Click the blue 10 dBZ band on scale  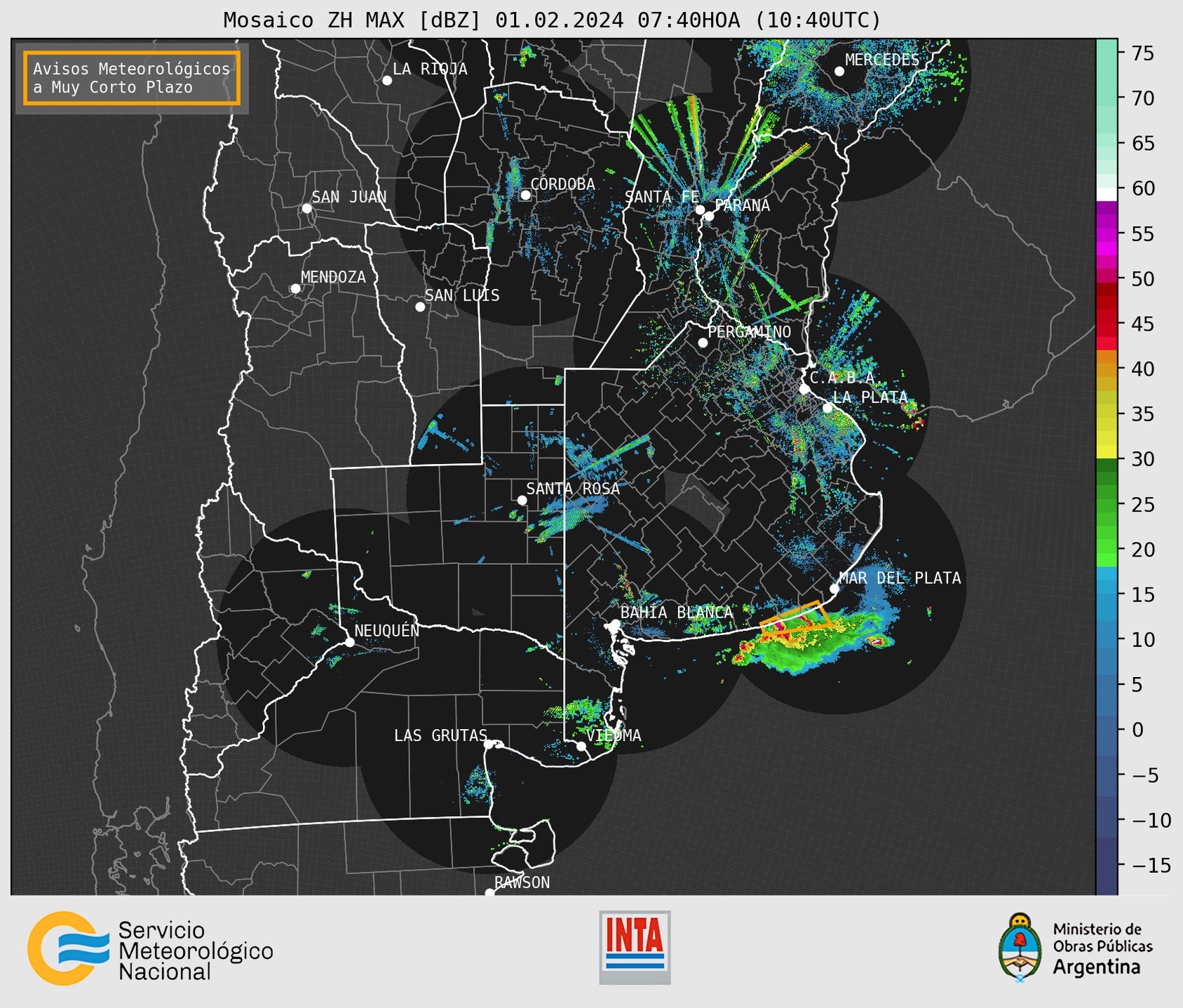pyautogui.click(x=1107, y=639)
